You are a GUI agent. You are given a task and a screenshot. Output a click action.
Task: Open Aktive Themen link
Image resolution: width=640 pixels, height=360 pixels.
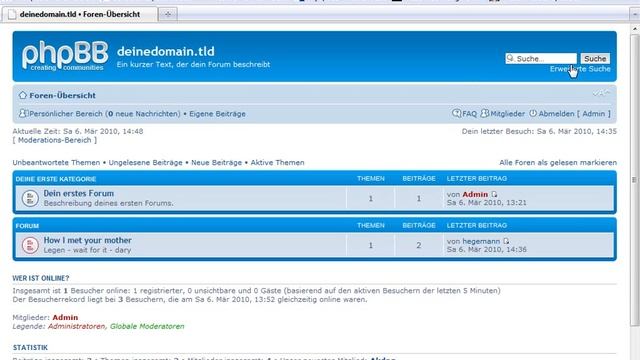(x=277, y=162)
